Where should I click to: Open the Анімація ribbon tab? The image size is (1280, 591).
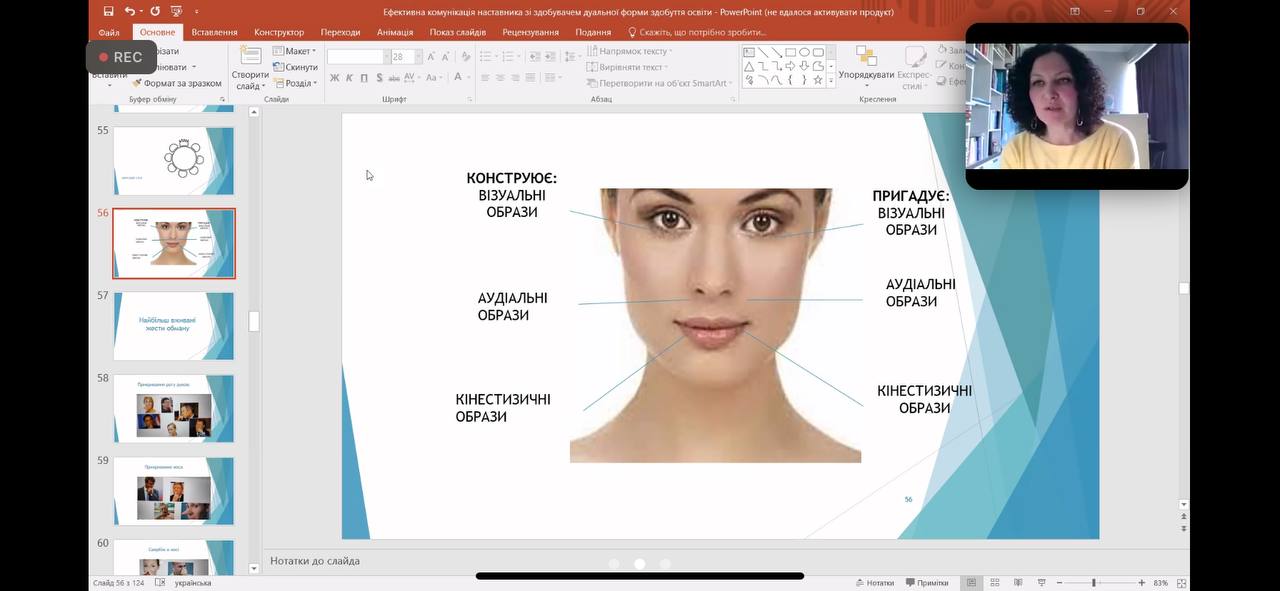[x=395, y=32]
